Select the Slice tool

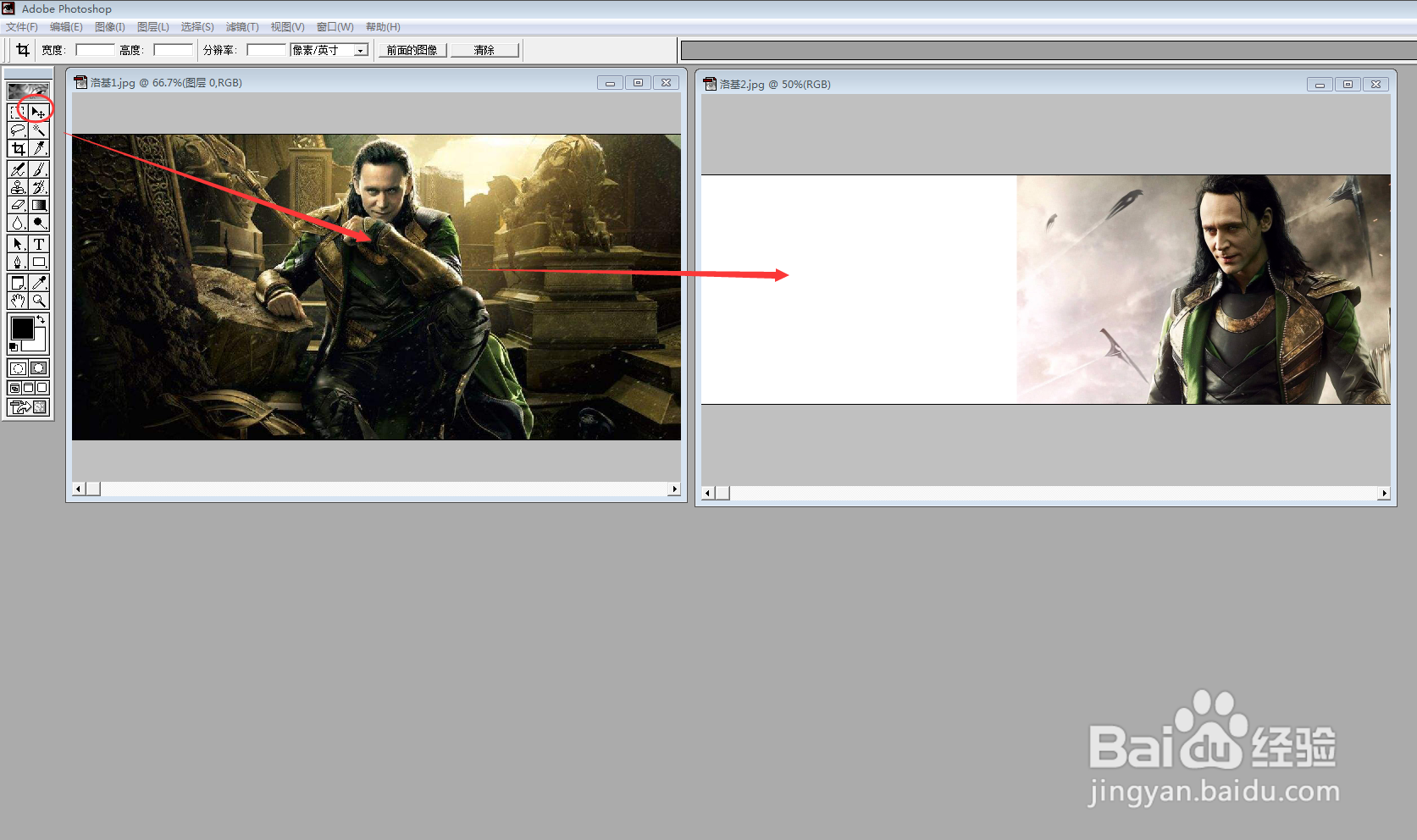(39, 148)
